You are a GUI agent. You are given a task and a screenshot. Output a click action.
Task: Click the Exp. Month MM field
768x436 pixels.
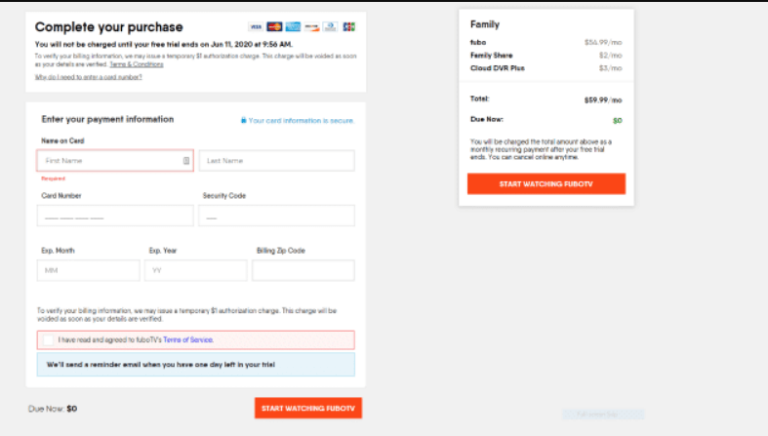click(x=88, y=270)
